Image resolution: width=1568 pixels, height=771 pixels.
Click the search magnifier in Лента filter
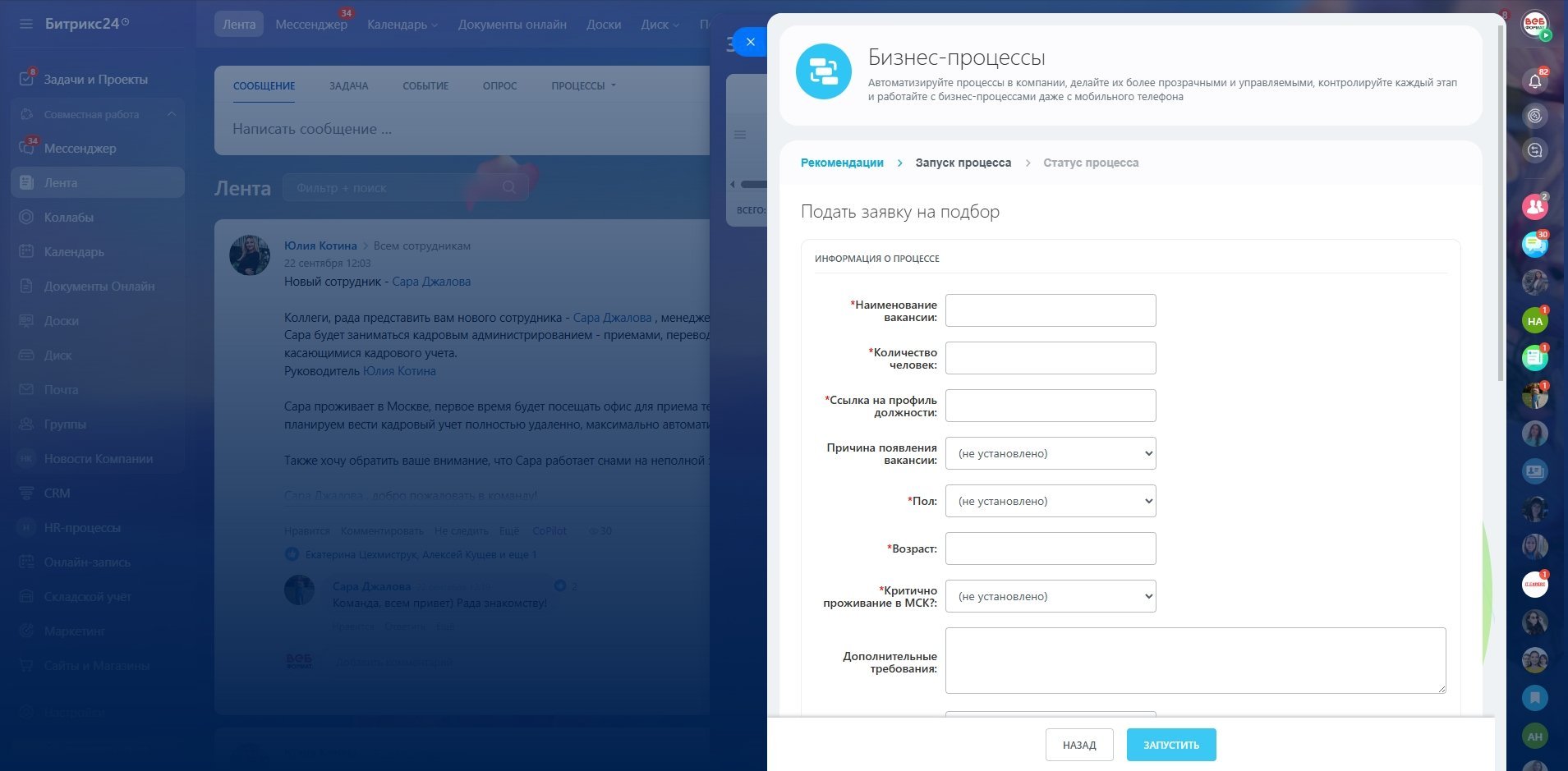(x=509, y=187)
